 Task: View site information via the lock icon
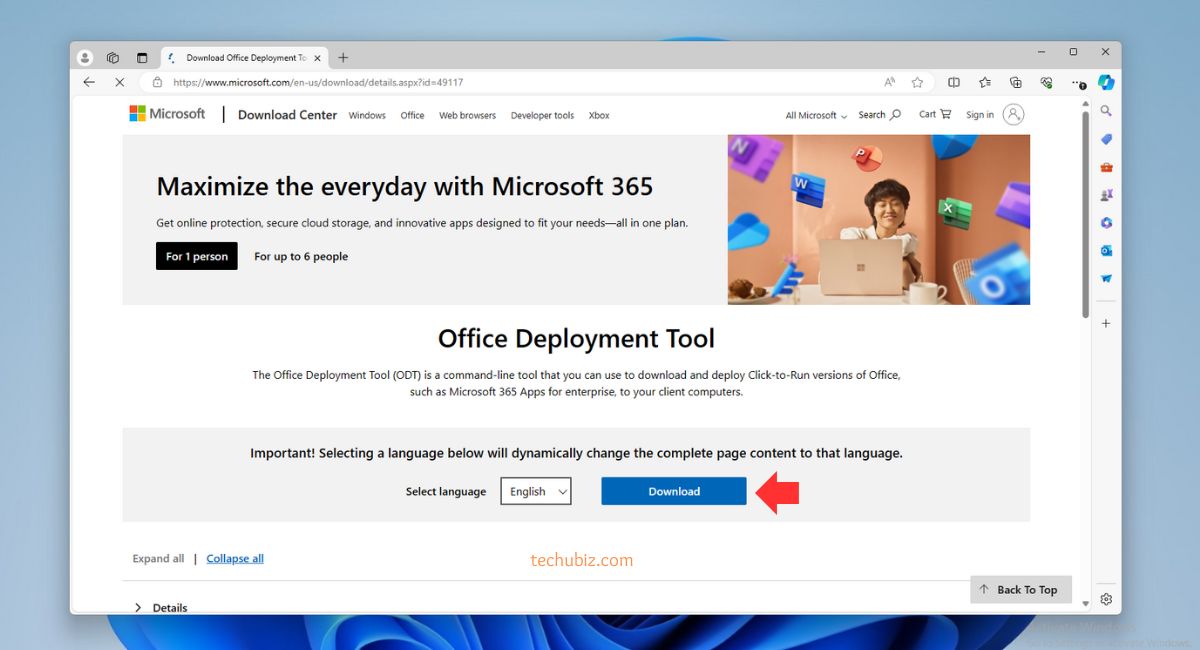coord(157,82)
